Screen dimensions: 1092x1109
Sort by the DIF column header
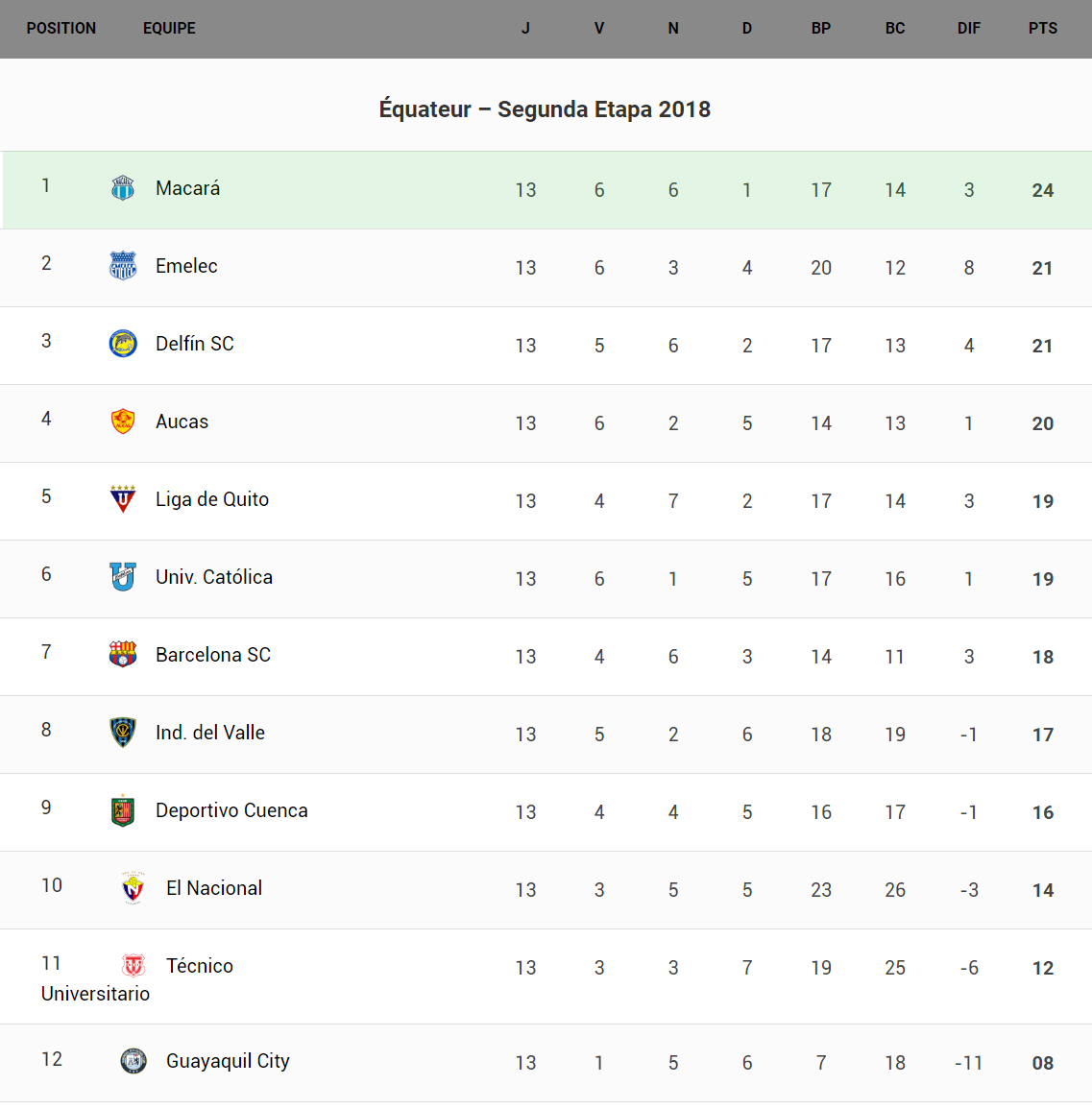click(968, 29)
